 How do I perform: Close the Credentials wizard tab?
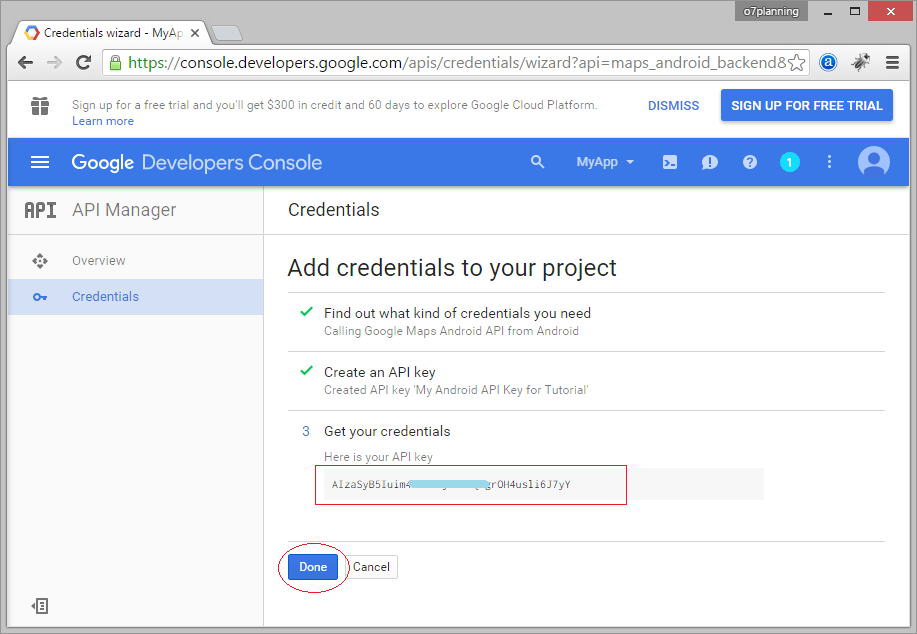(x=195, y=33)
